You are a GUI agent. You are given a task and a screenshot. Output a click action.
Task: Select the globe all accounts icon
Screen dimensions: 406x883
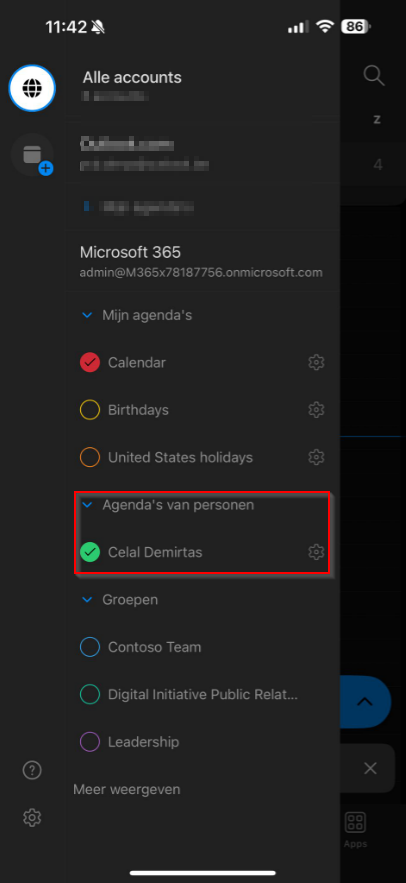(x=32, y=88)
